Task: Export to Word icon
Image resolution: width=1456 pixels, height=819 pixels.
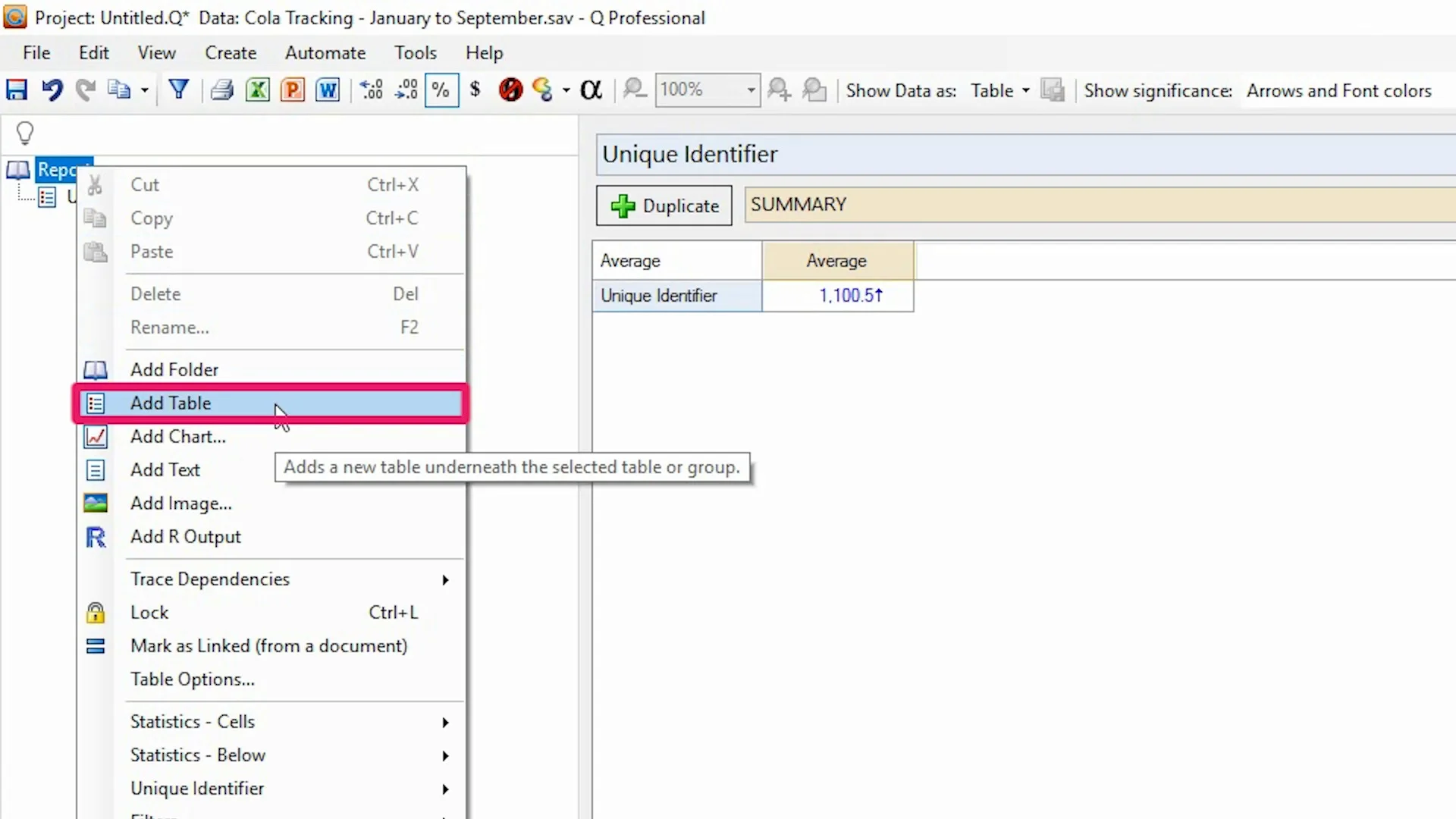Action: (x=328, y=90)
